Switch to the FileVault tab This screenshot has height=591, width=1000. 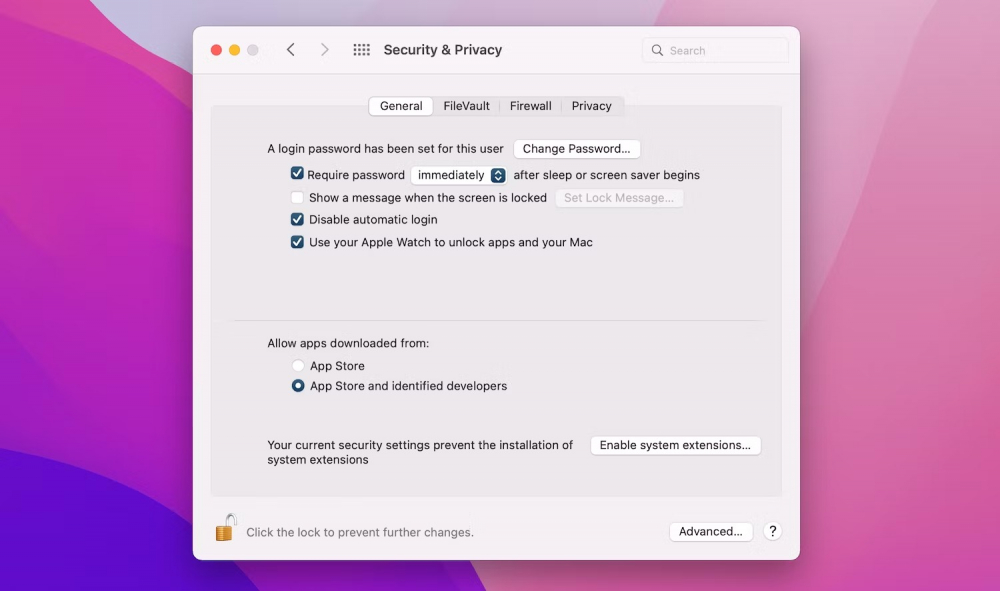(466, 106)
